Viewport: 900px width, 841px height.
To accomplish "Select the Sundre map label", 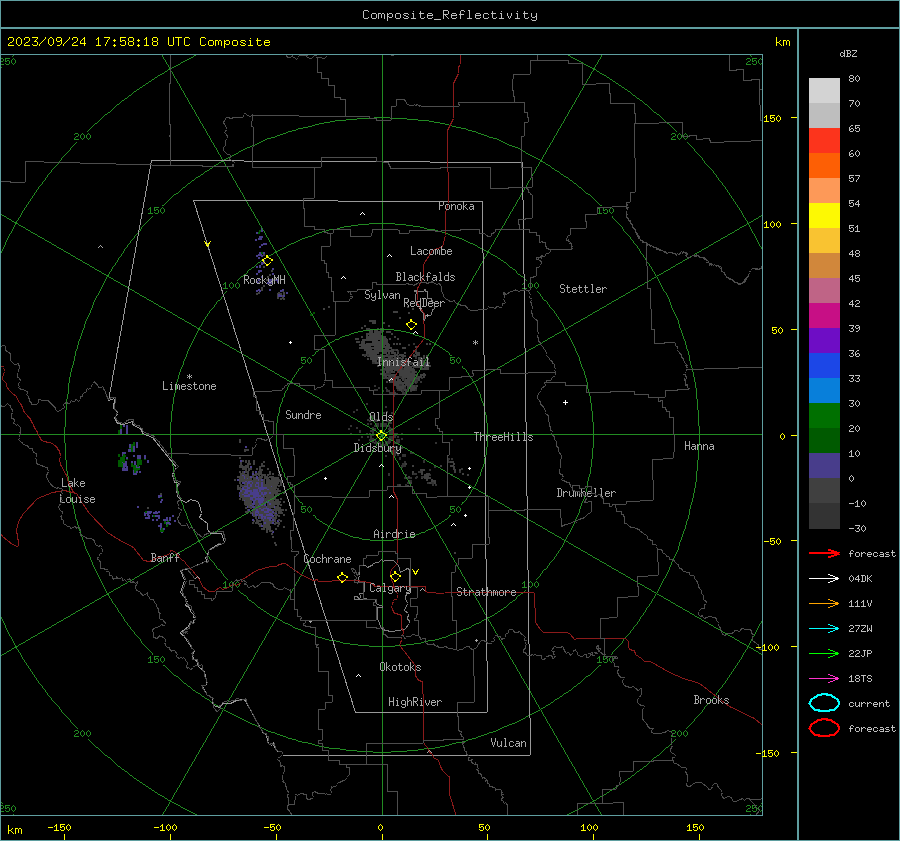I will [x=303, y=414].
